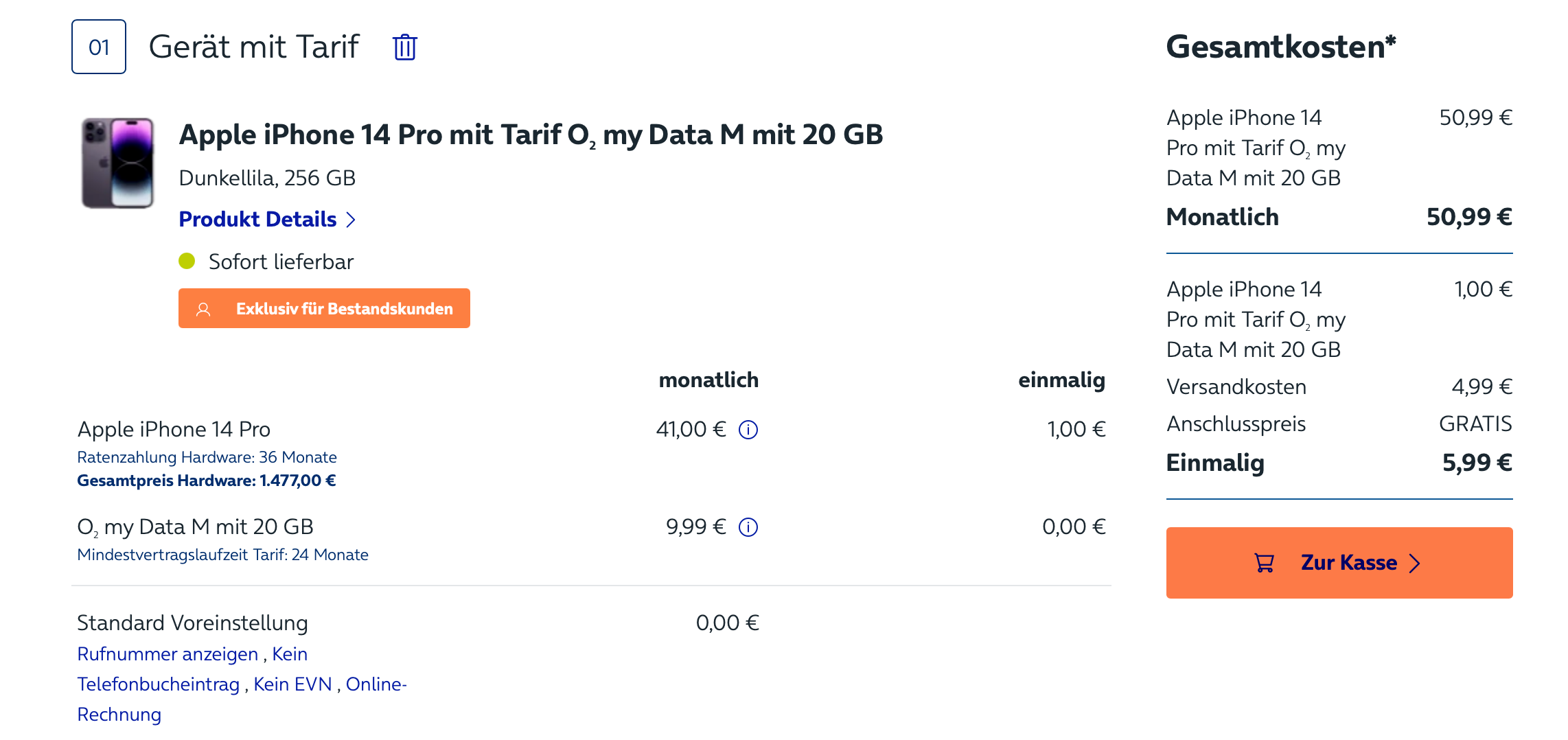The height and width of the screenshot is (740, 1568).
Task: Open Rufnummer anzeigen setting link
Action: point(168,654)
